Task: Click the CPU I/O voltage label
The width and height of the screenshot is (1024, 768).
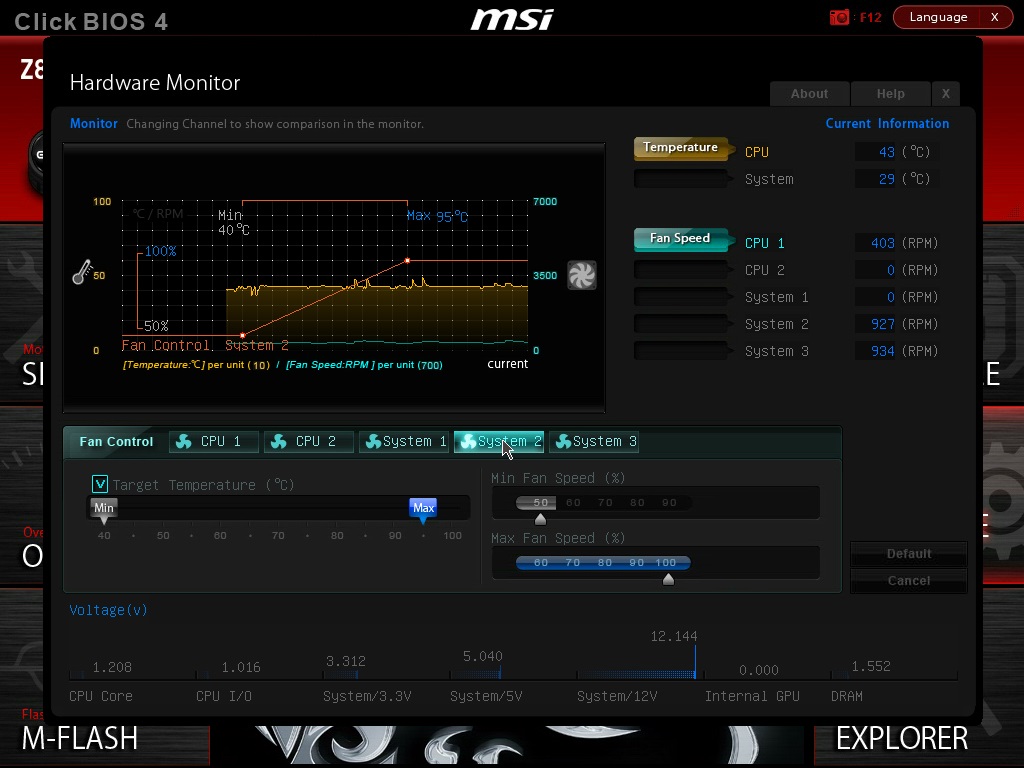Action: (x=223, y=696)
